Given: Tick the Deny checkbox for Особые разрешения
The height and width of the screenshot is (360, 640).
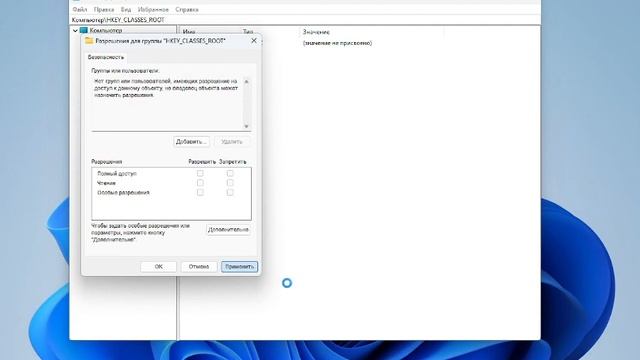Looking at the screenshot, I should click(x=230, y=192).
